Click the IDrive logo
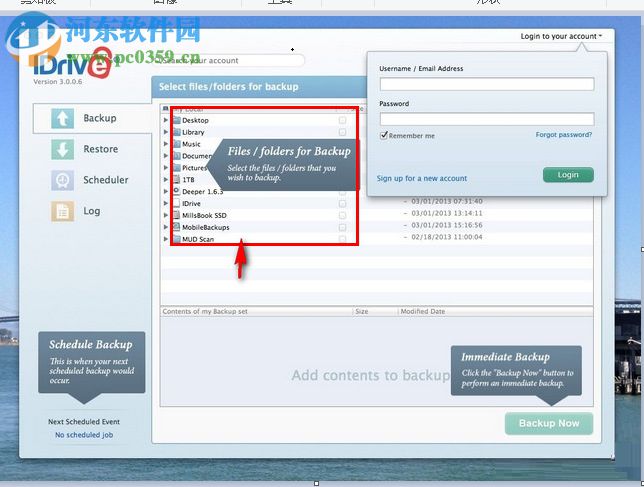 (x=71, y=63)
